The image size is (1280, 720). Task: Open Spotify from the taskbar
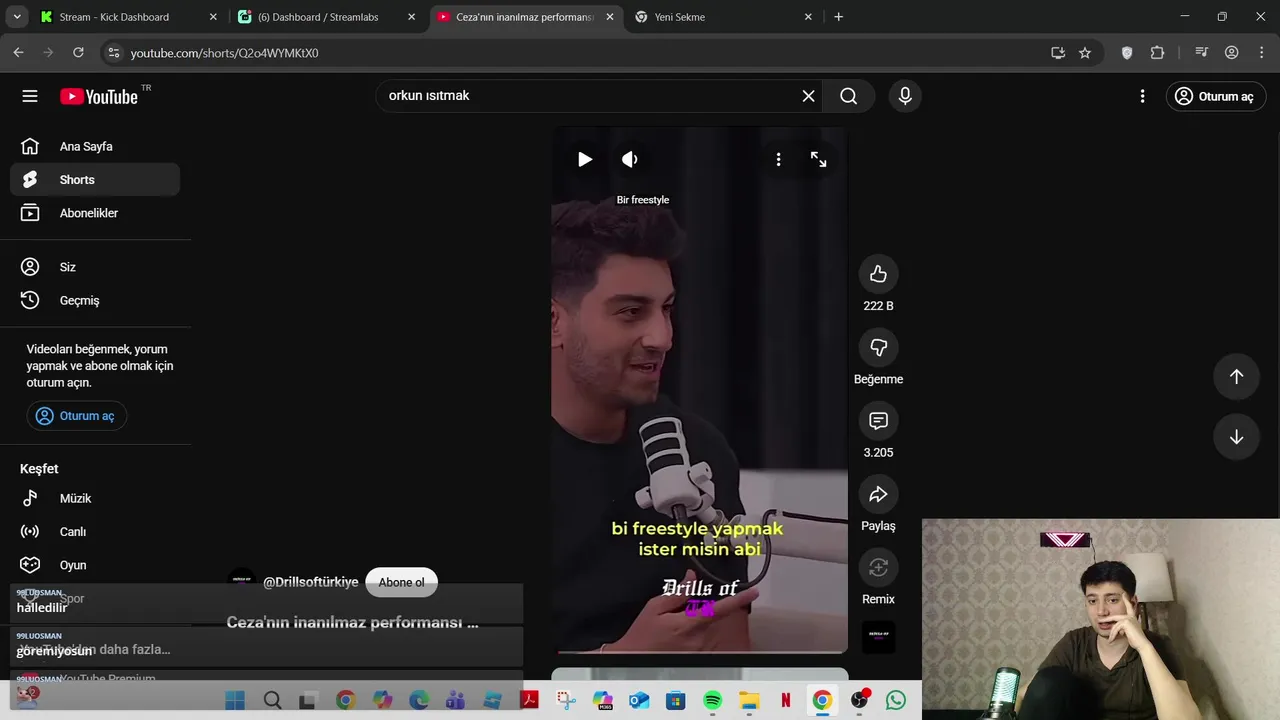point(712,700)
